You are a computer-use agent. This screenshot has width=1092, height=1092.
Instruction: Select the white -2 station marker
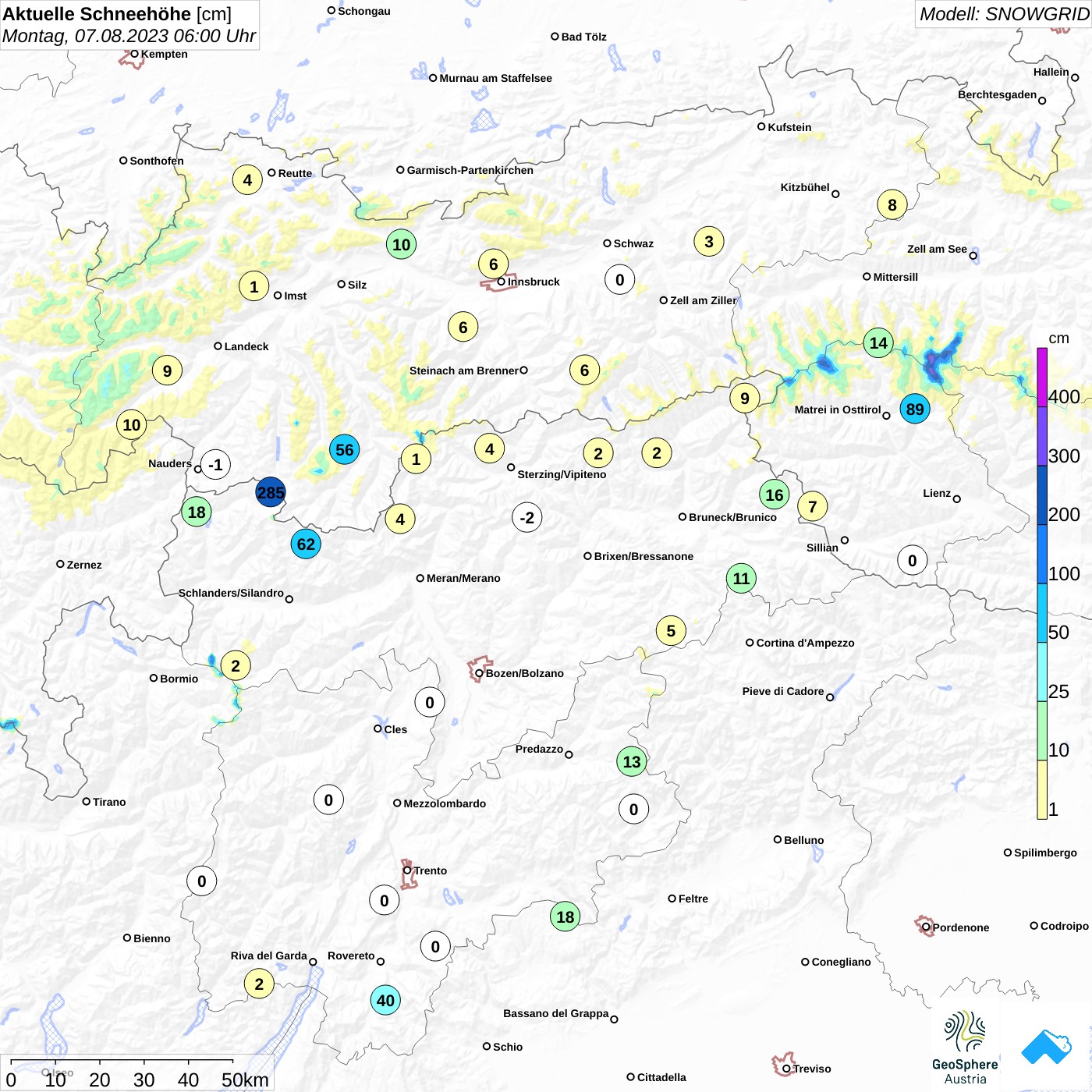[527, 517]
